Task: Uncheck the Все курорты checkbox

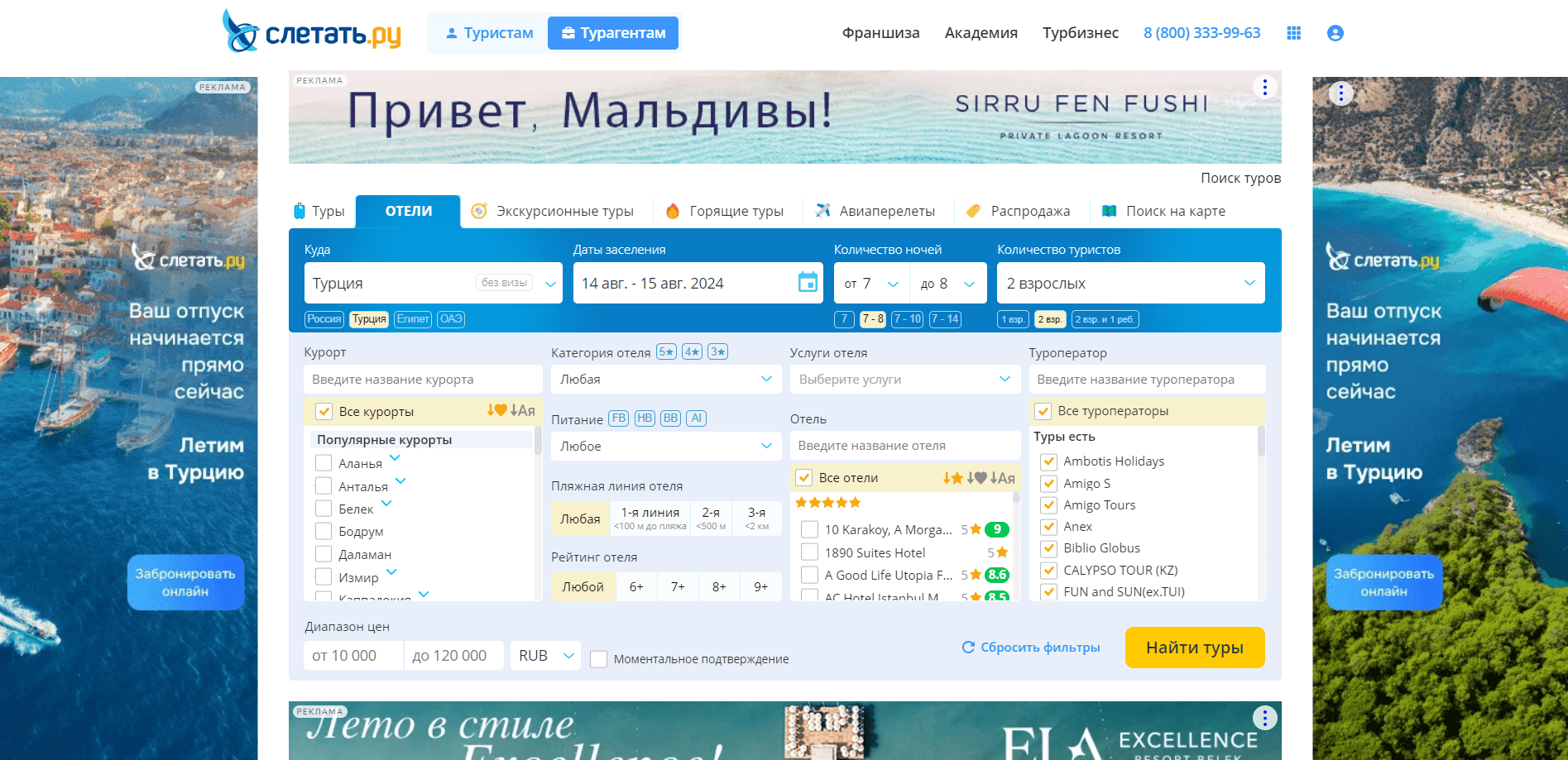Action: 324,411
